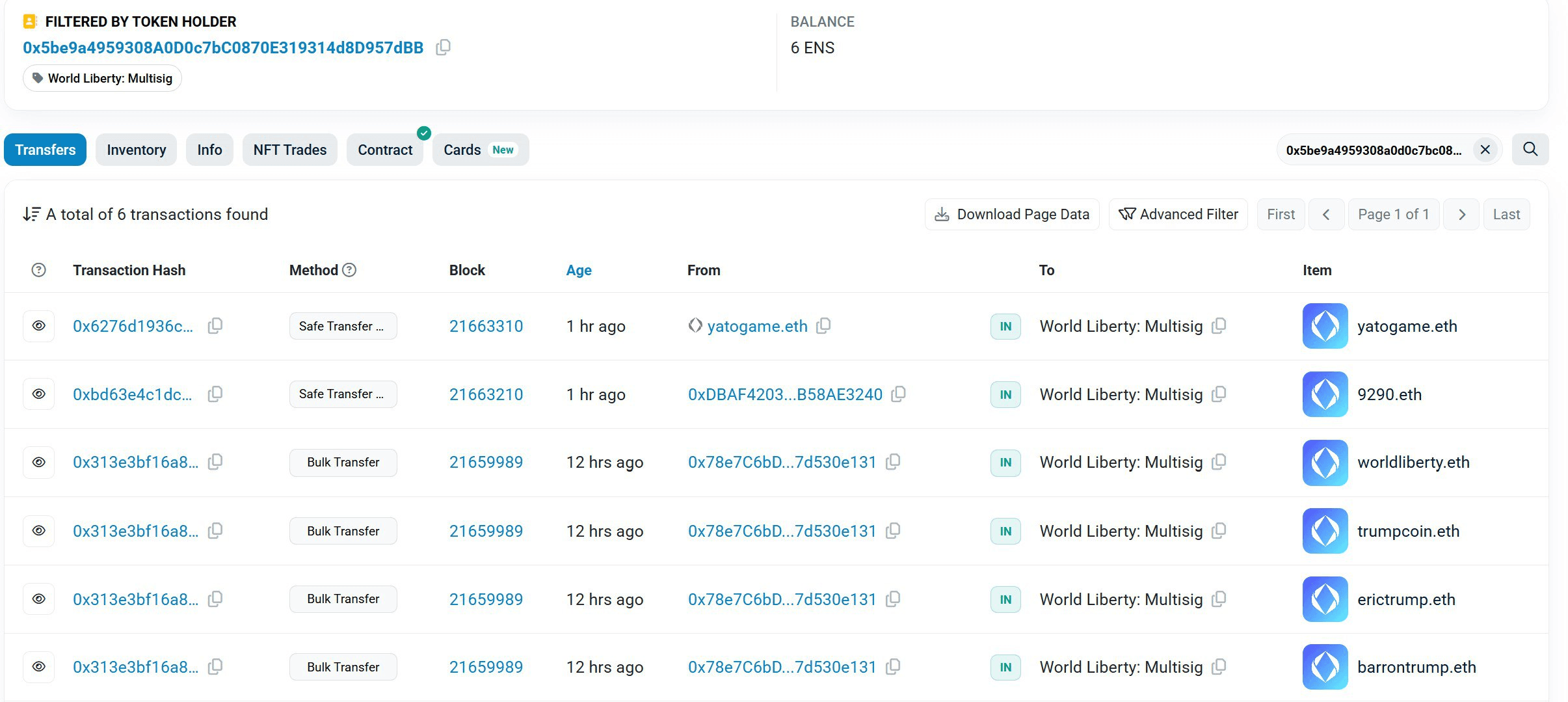Copy From address in barrontrump.eth row
1568x702 pixels.
tap(893, 667)
